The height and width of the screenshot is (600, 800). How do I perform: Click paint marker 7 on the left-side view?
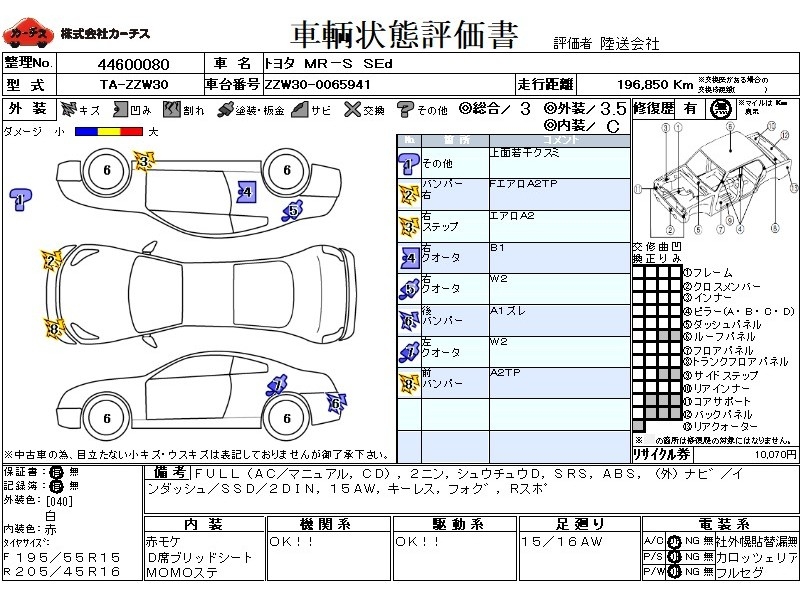coord(277,385)
